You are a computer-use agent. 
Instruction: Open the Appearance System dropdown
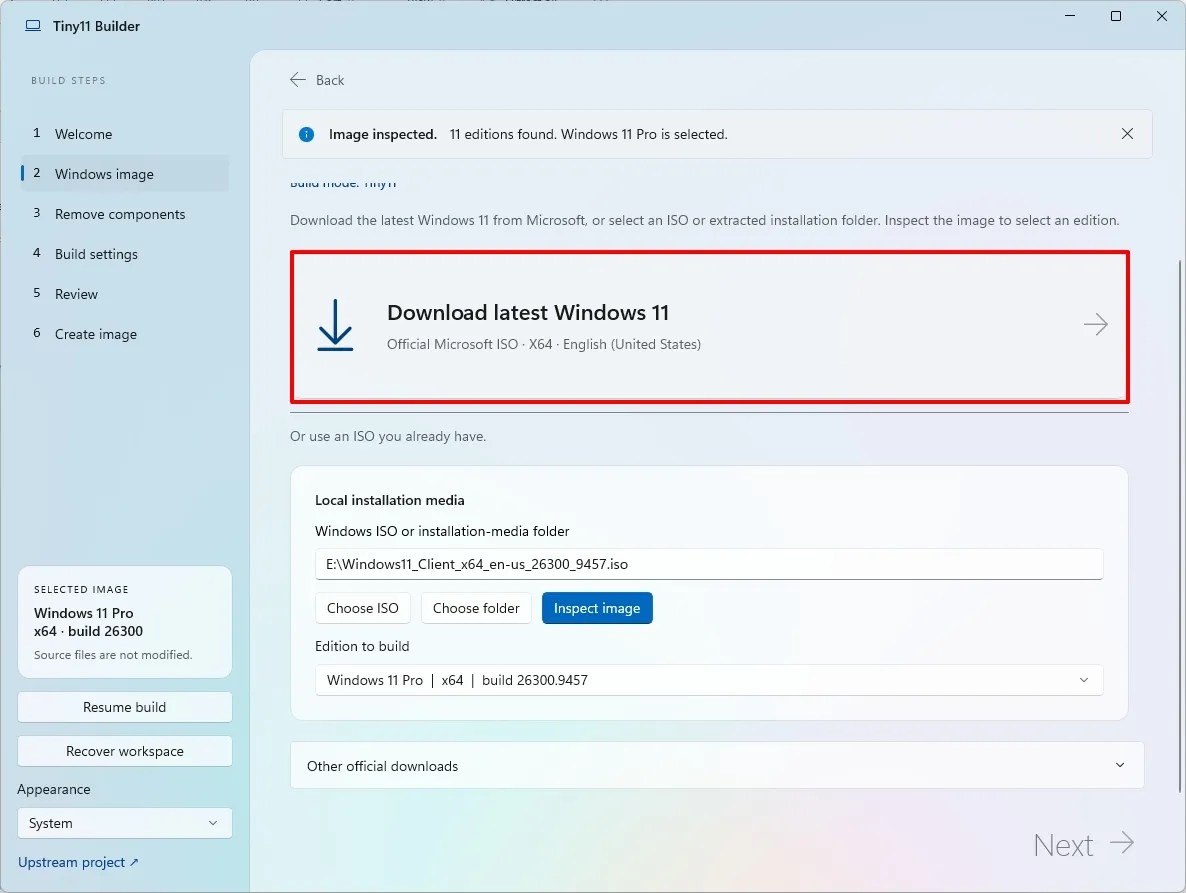[125, 823]
